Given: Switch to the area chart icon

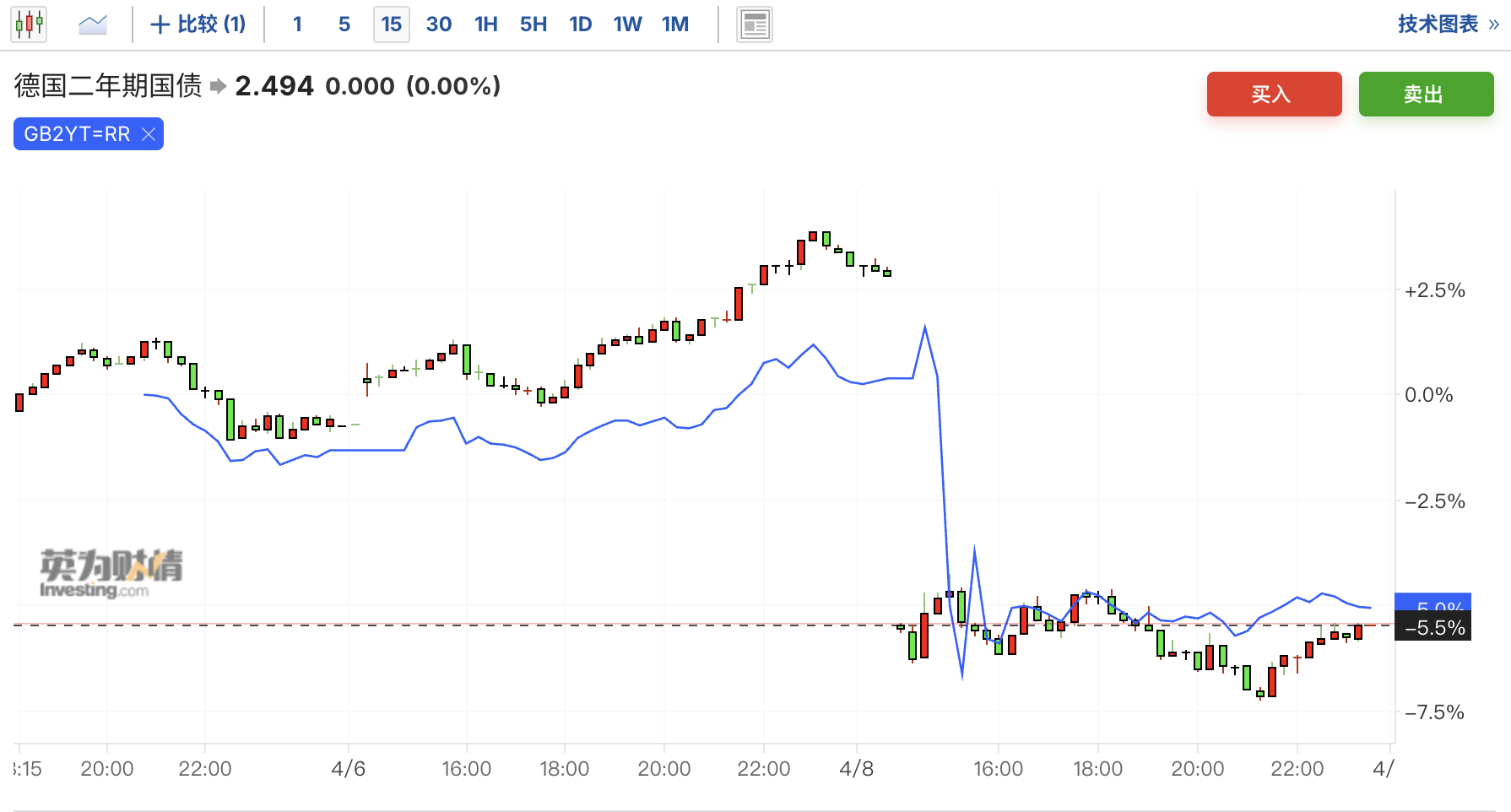Looking at the screenshot, I should click(x=92, y=24).
